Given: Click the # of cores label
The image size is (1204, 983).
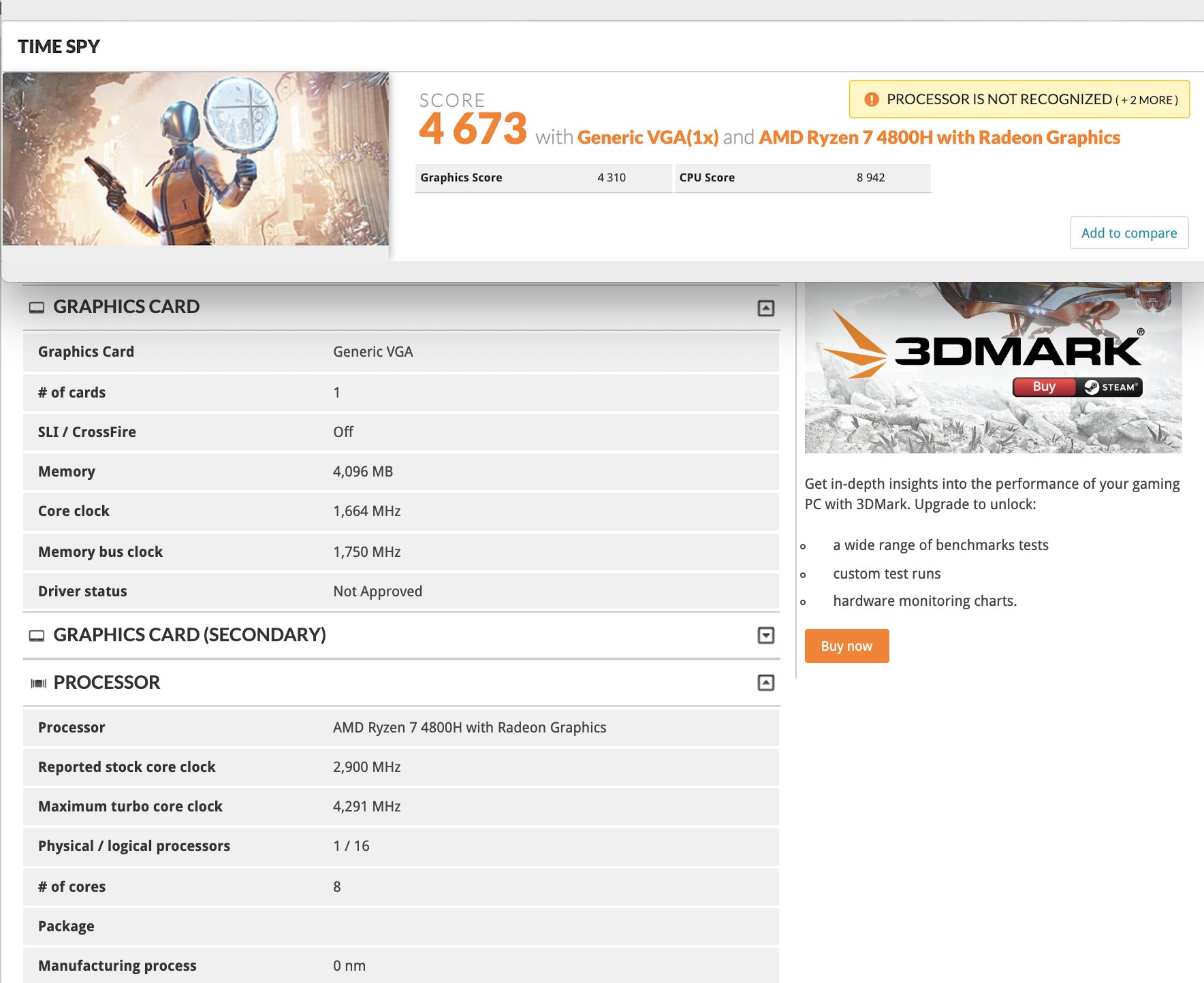Looking at the screenshot, I should click(x=72, y=887).
